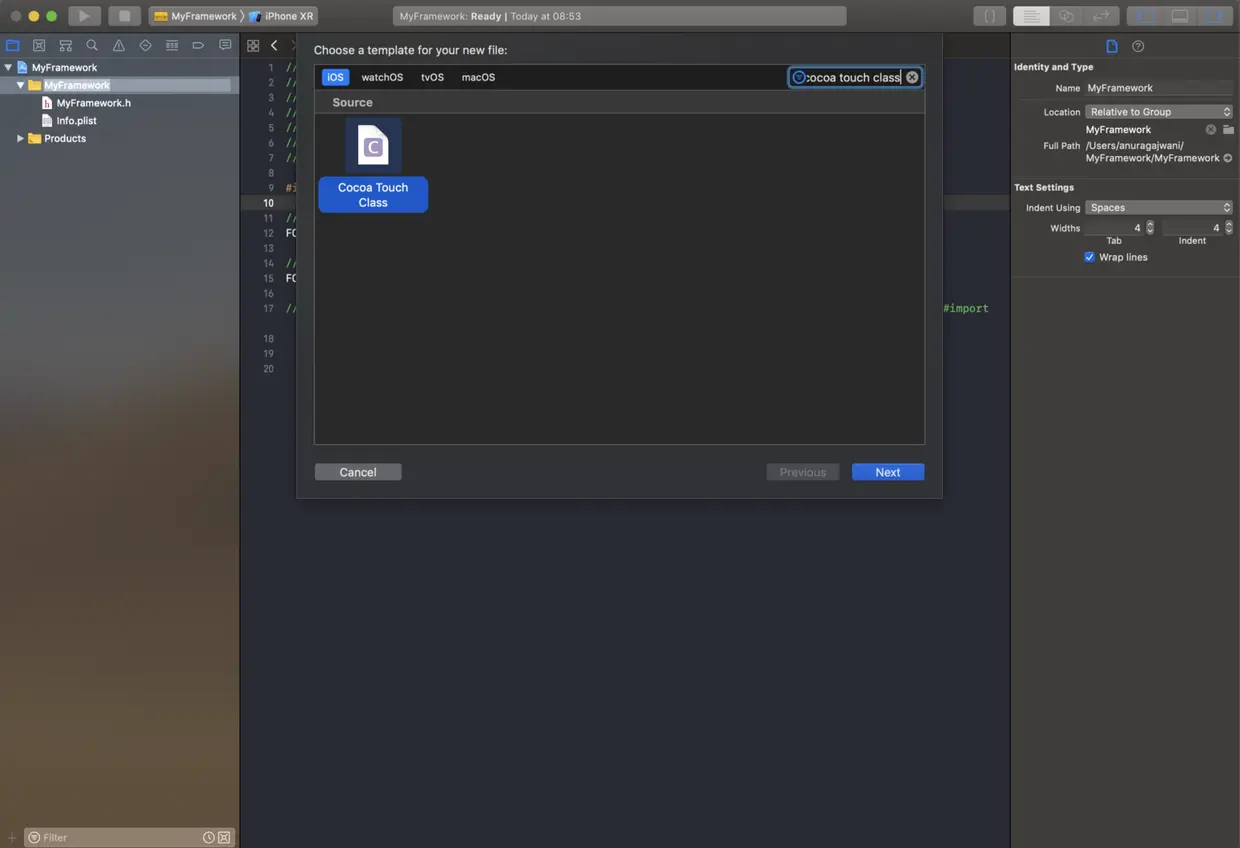This screenshot has width=1240, height=848.
Task: Open the Debug navigator
Action: 172,46
